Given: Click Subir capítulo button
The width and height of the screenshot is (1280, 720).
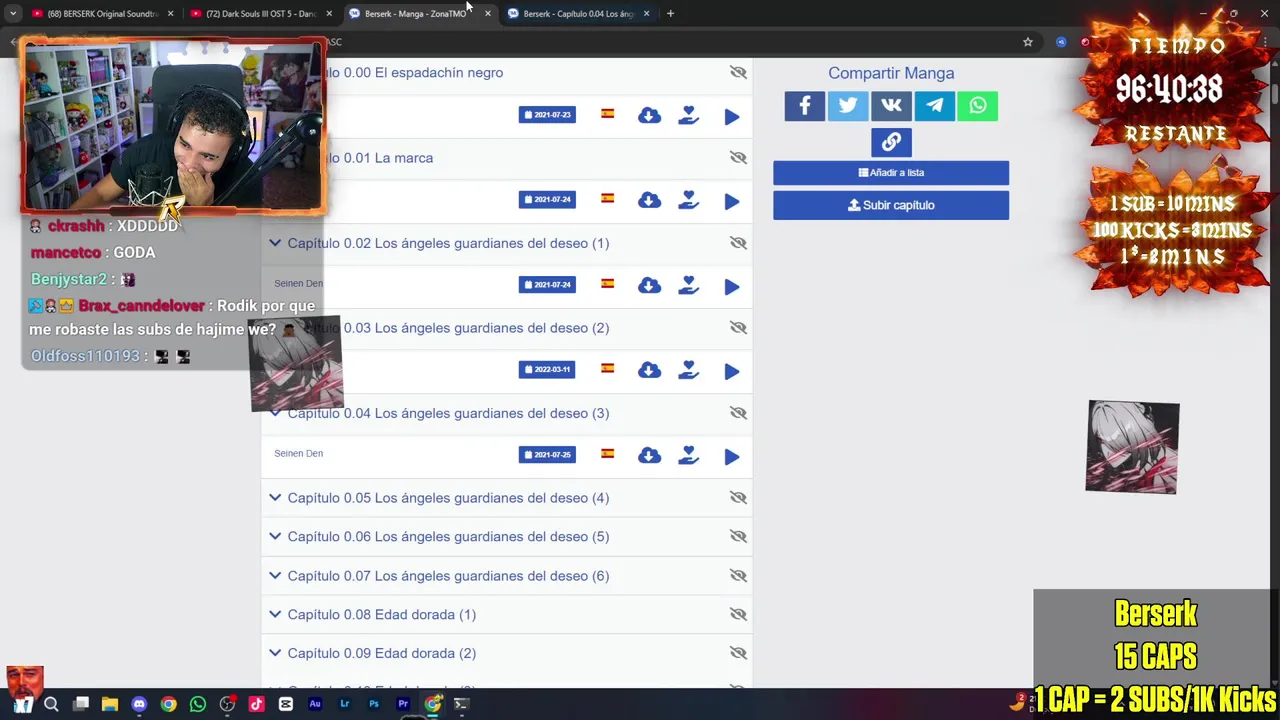Looking at the screenshot, I should [x=891, y=205].
